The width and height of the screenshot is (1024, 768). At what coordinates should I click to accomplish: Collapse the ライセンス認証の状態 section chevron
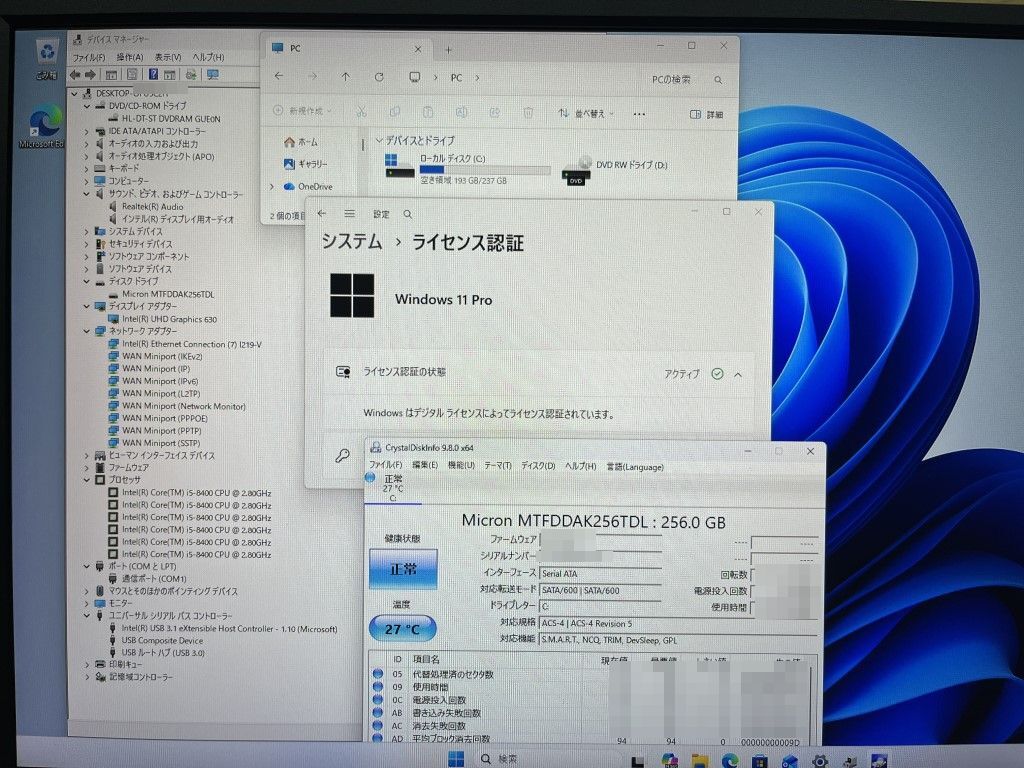click(x=738, y=375)
